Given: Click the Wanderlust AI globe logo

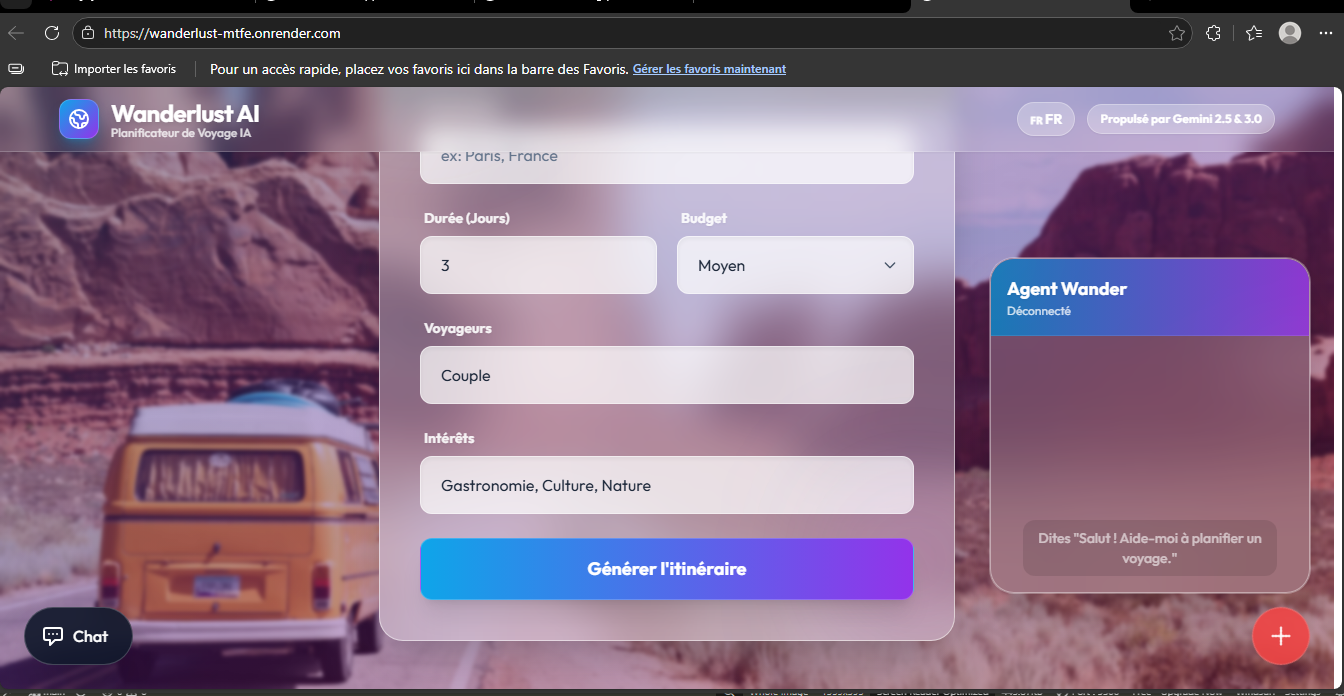Looking at the screenshot, I should (x=78, y=119).
